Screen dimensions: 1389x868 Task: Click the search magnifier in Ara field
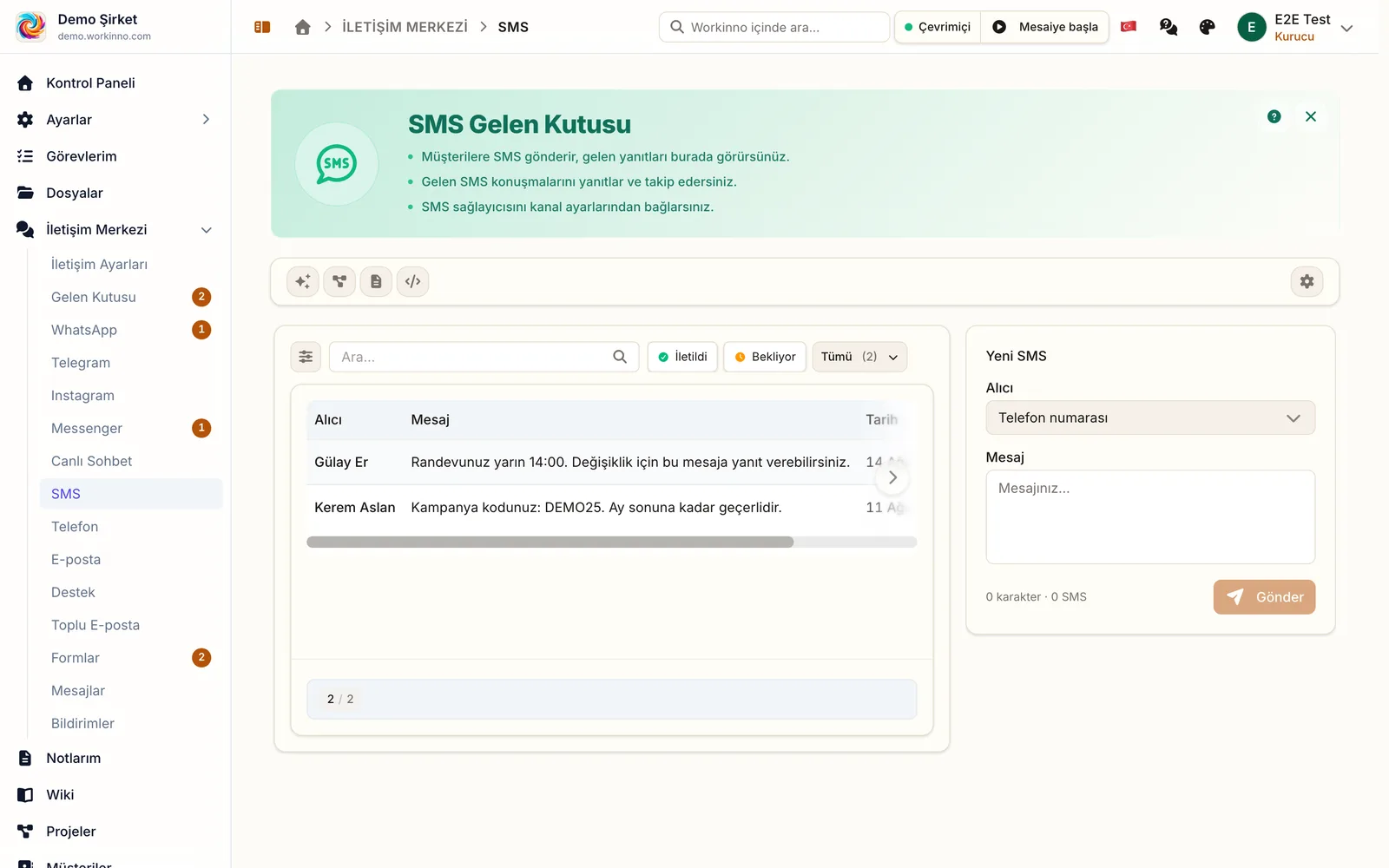pos(620,357)
